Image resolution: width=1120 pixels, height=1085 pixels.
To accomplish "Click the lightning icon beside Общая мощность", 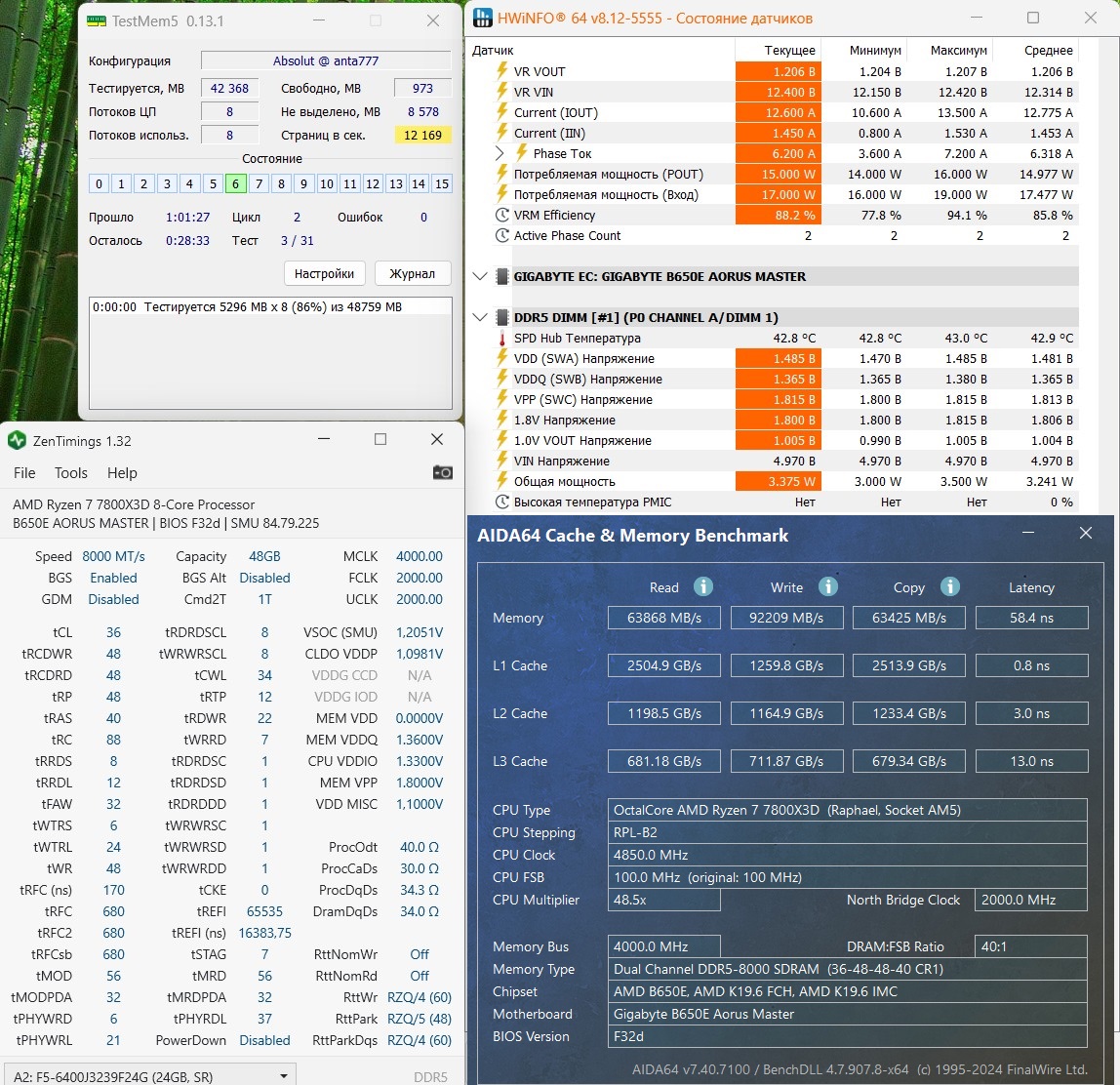I will 502,481.
